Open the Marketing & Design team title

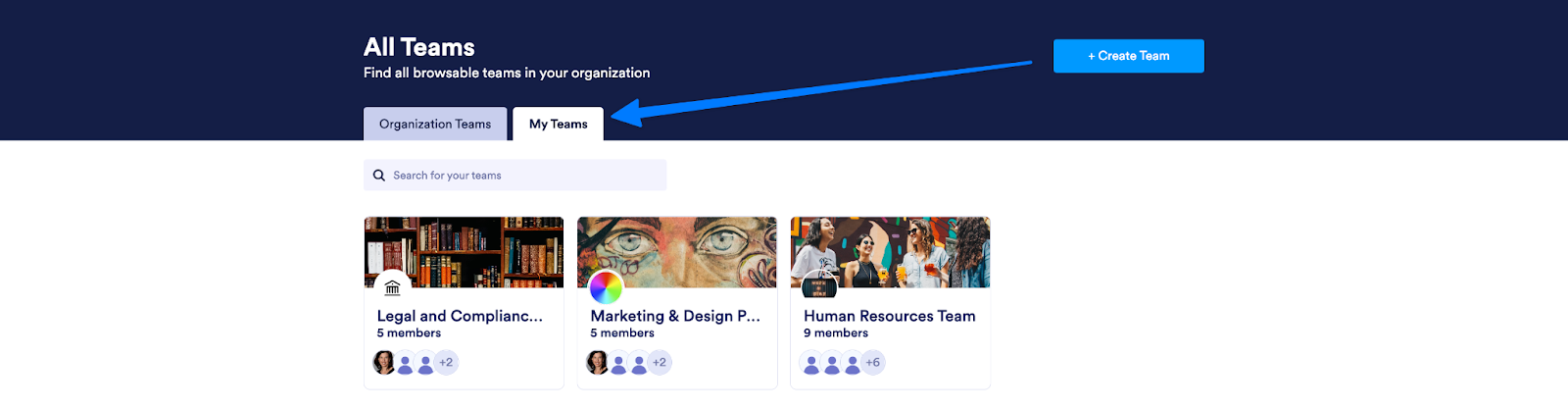[675, 316]
